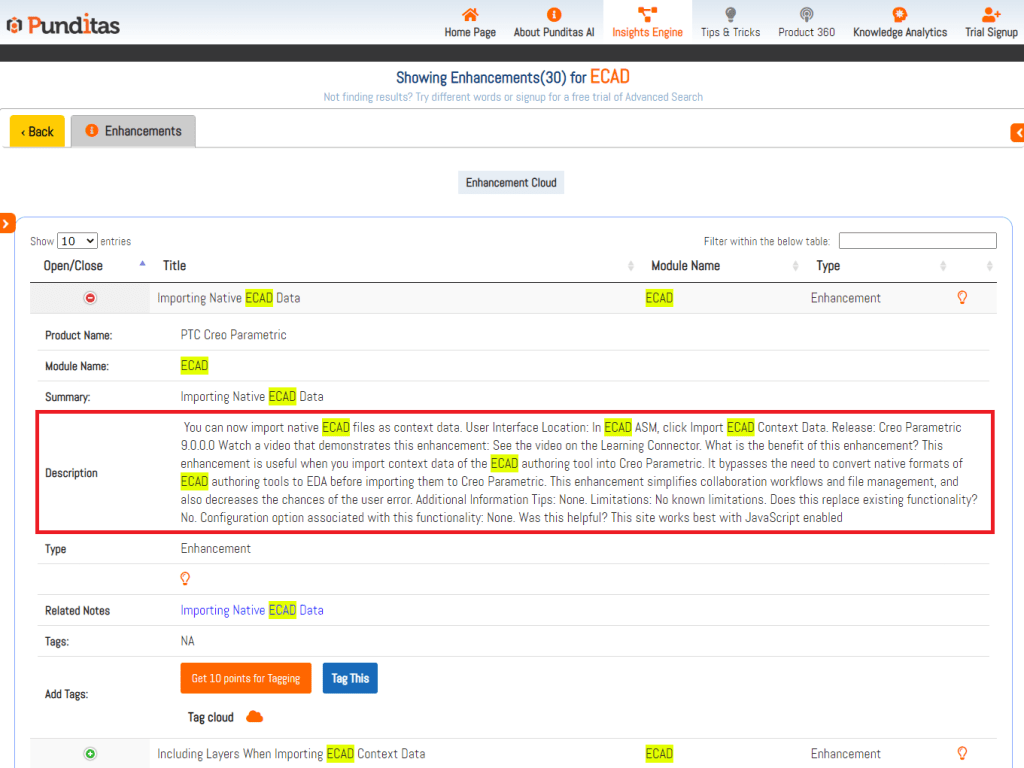Open Knowledge Analytics page
The image size is (1024, 768).
(x=899, y=22)
